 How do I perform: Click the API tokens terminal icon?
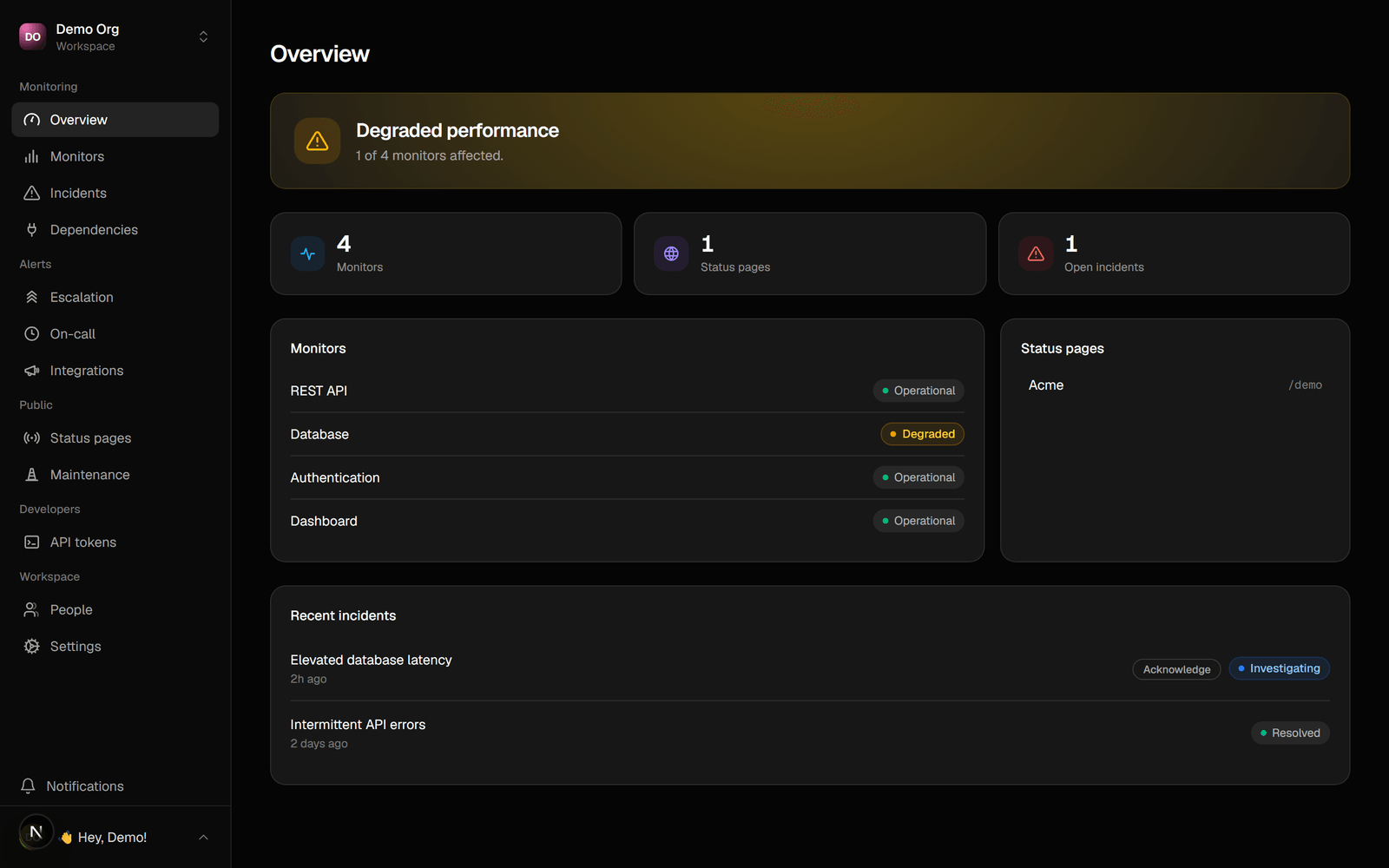click(x=32, y=542)
